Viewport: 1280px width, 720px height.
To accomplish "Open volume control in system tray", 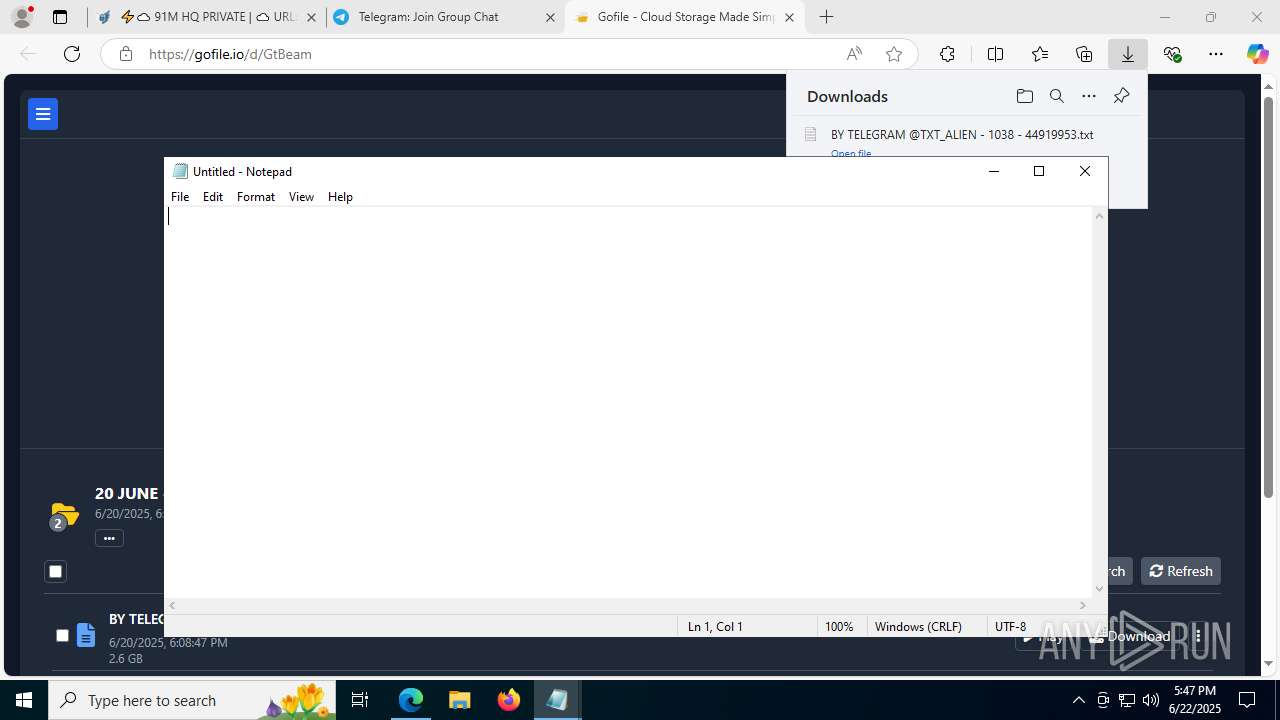I will point(1150,700).
